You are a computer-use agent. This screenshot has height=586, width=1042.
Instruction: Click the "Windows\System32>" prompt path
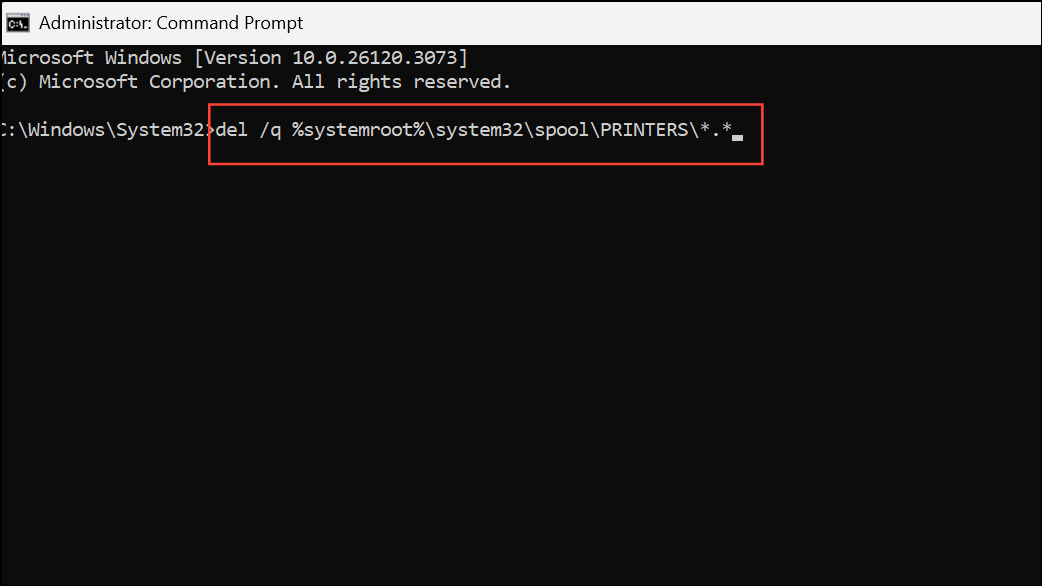[x=110, y=131]
